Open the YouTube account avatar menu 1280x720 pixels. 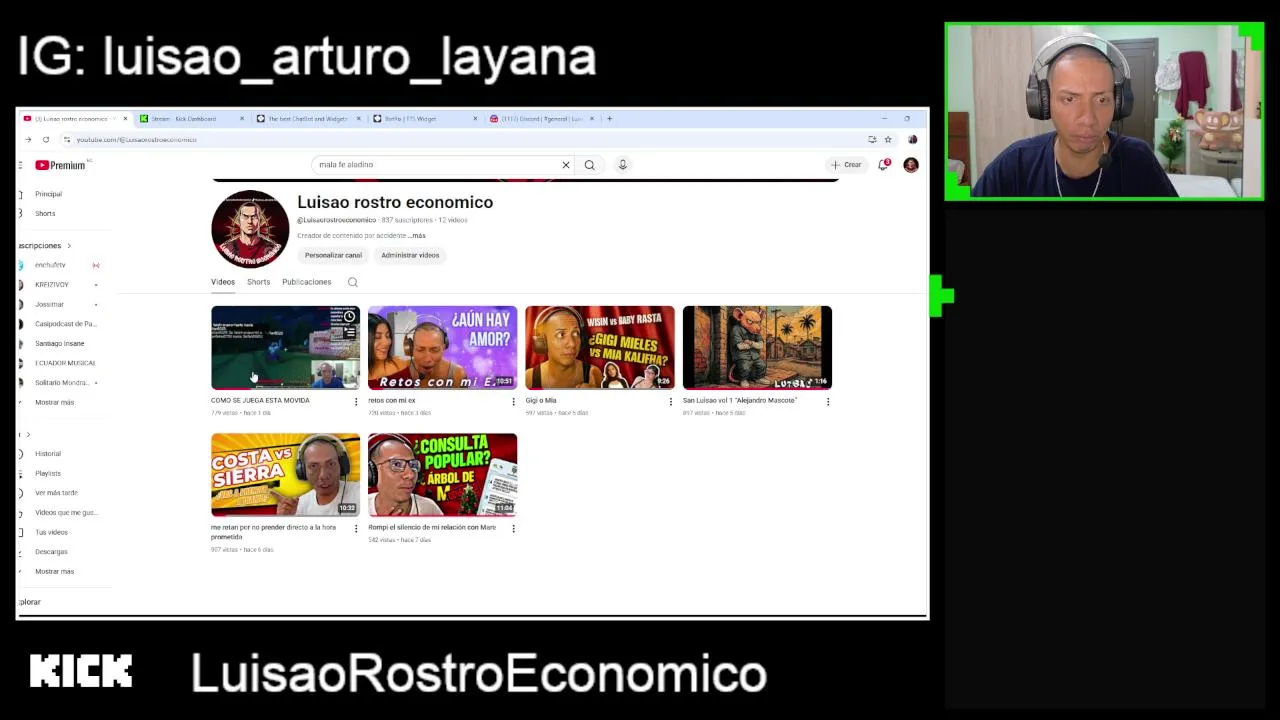[x=910, y=165]
